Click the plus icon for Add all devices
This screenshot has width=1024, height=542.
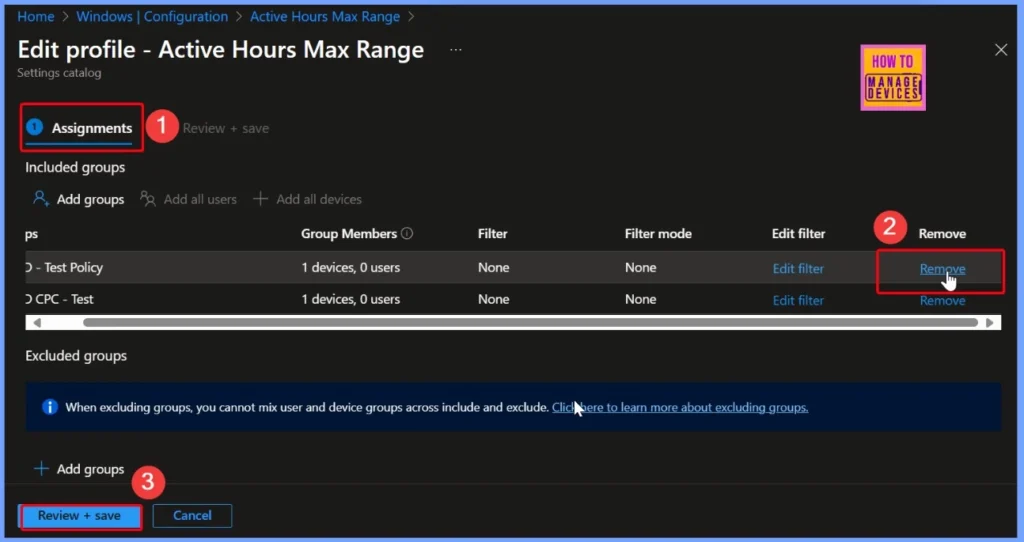point(261,199)
